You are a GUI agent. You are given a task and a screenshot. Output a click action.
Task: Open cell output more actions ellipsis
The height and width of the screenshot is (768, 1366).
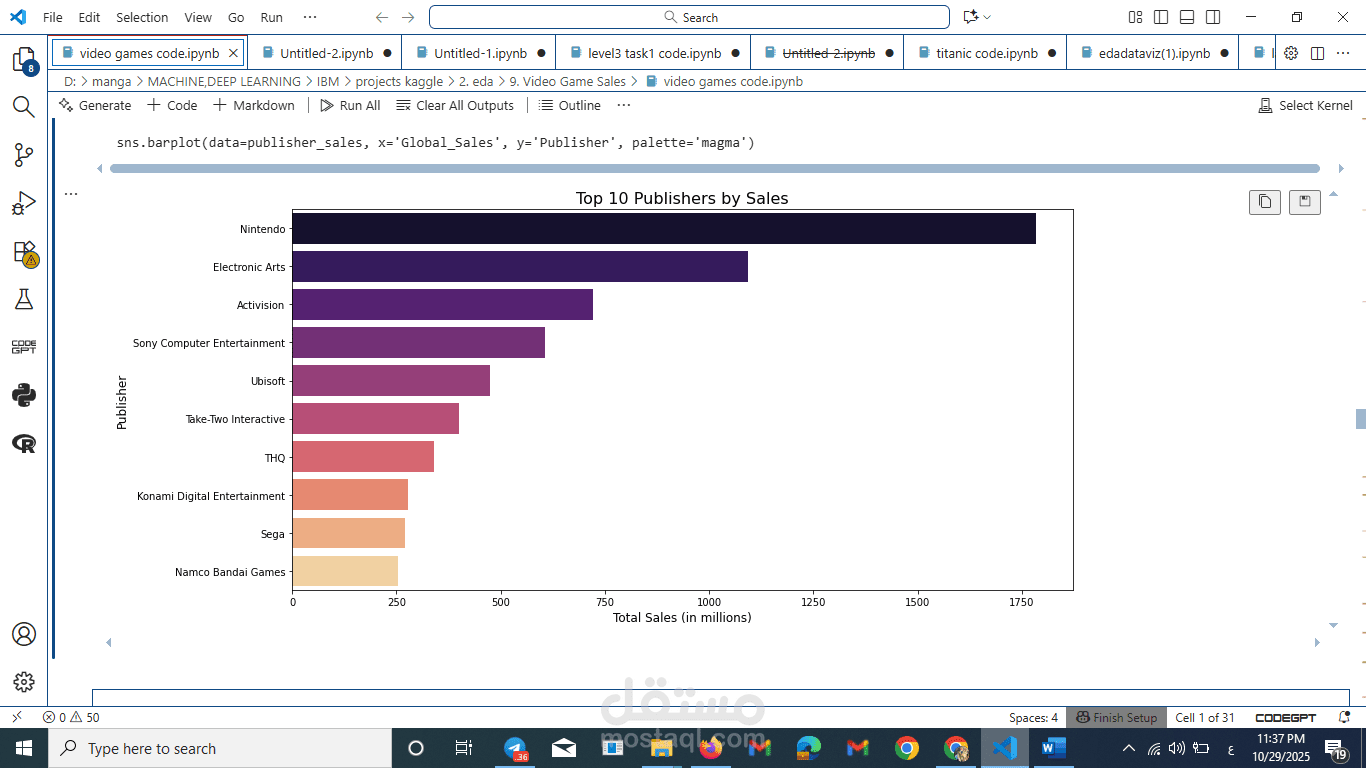[x=71, y=194]
